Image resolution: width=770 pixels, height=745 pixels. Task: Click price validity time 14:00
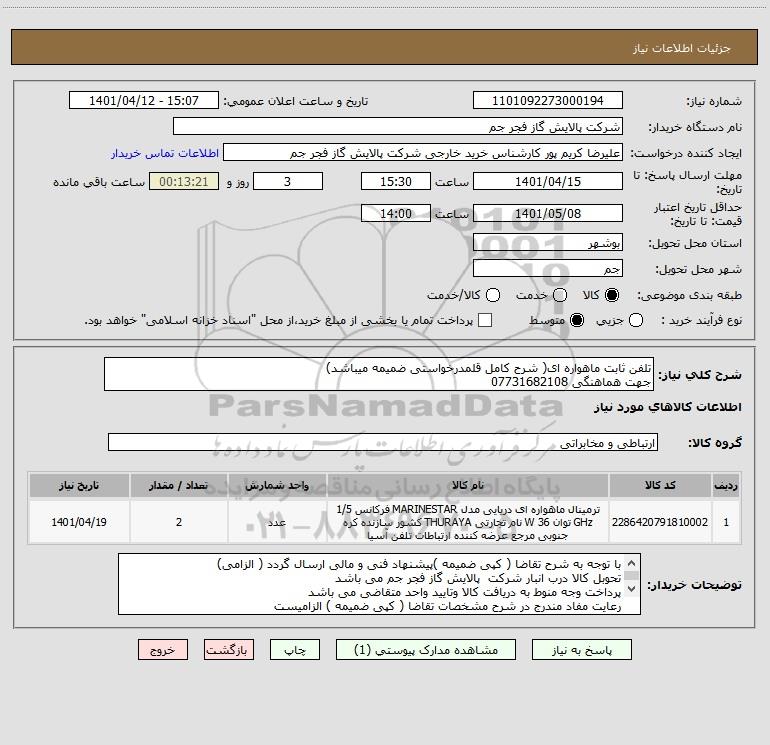coord(396,213)
